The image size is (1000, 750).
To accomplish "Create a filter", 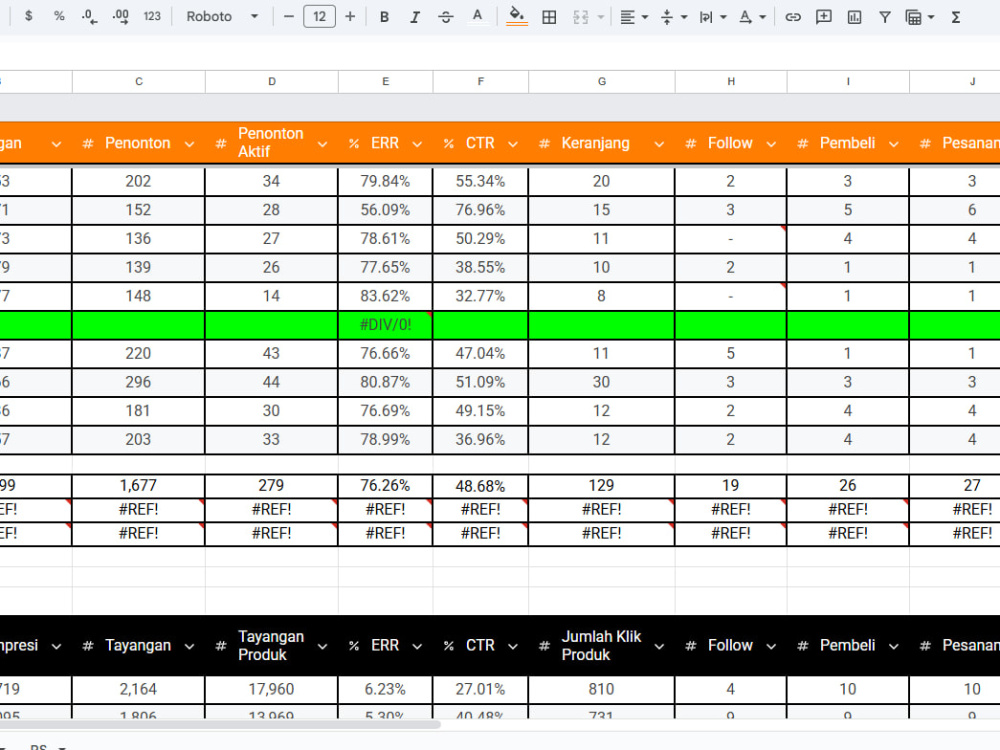I will (x=885, y=17).
